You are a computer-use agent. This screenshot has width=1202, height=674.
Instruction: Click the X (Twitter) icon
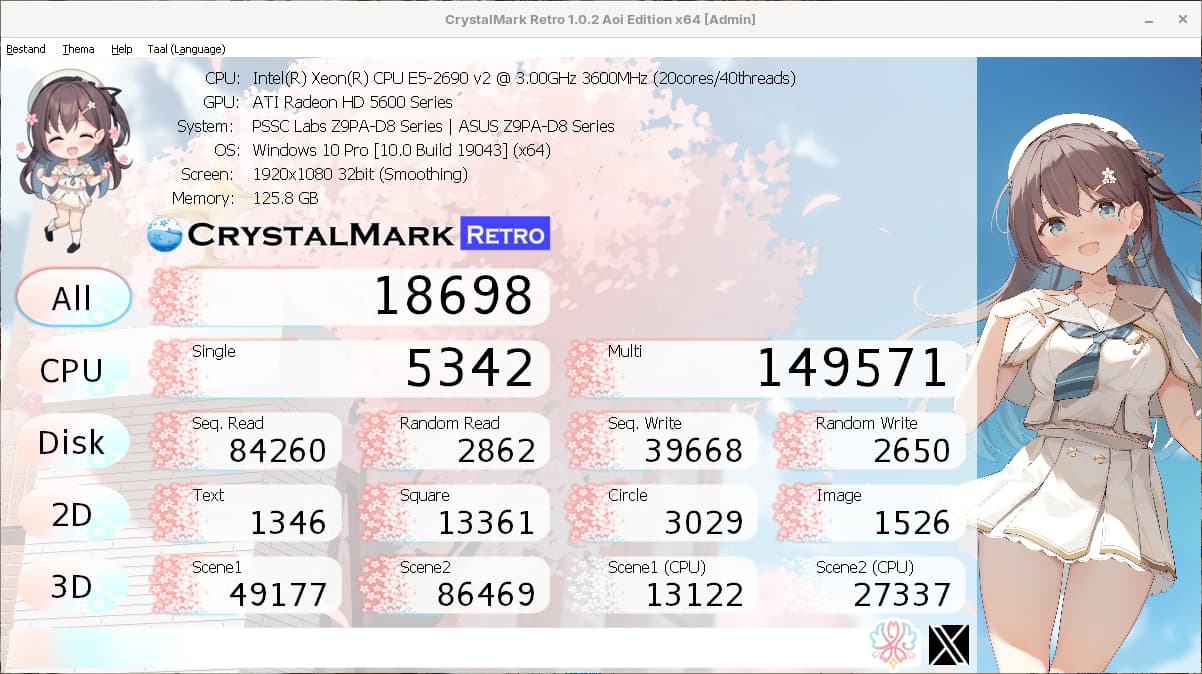(949, 645)
